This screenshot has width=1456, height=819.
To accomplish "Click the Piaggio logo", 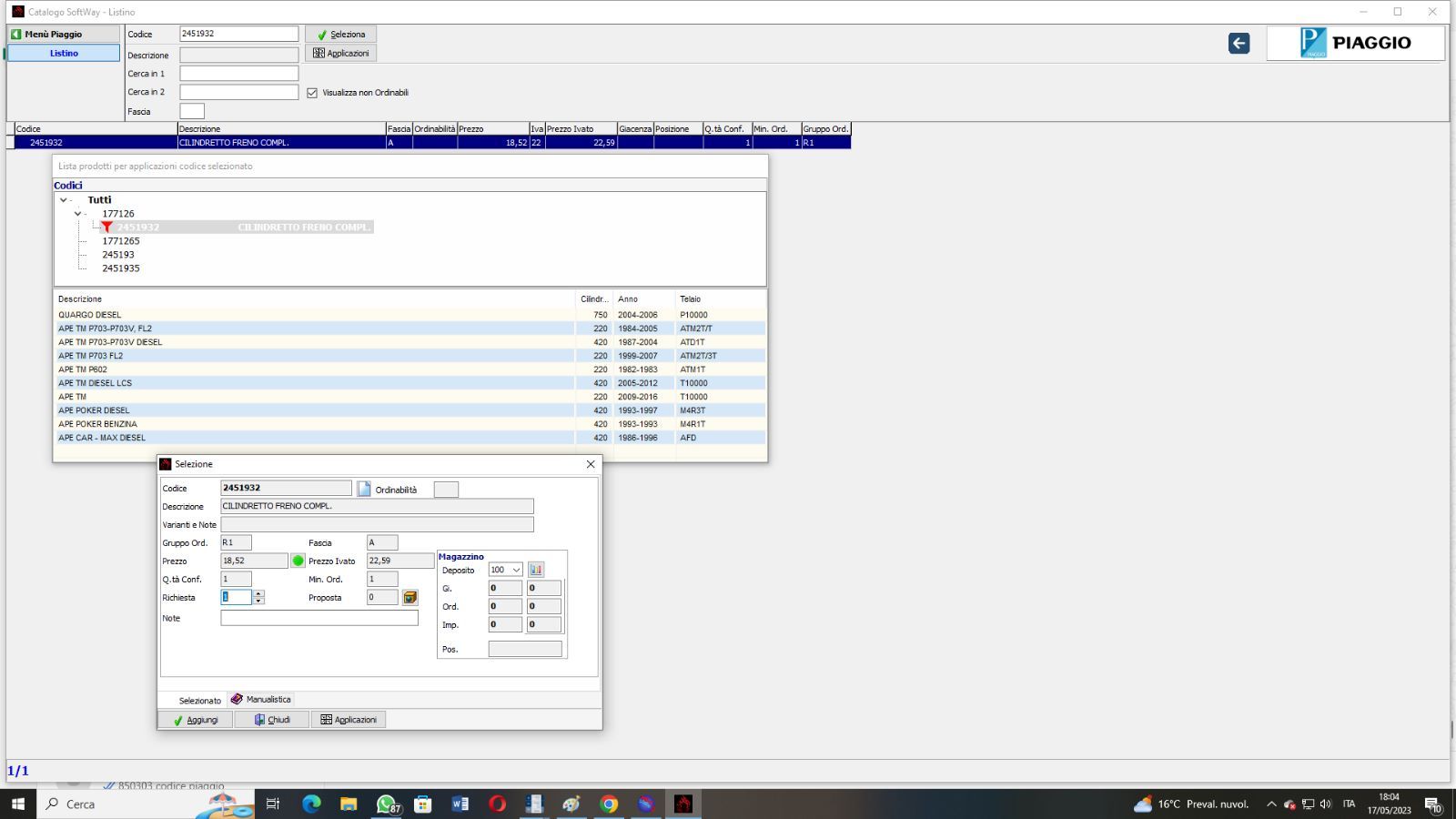I will click(1354, 43).
